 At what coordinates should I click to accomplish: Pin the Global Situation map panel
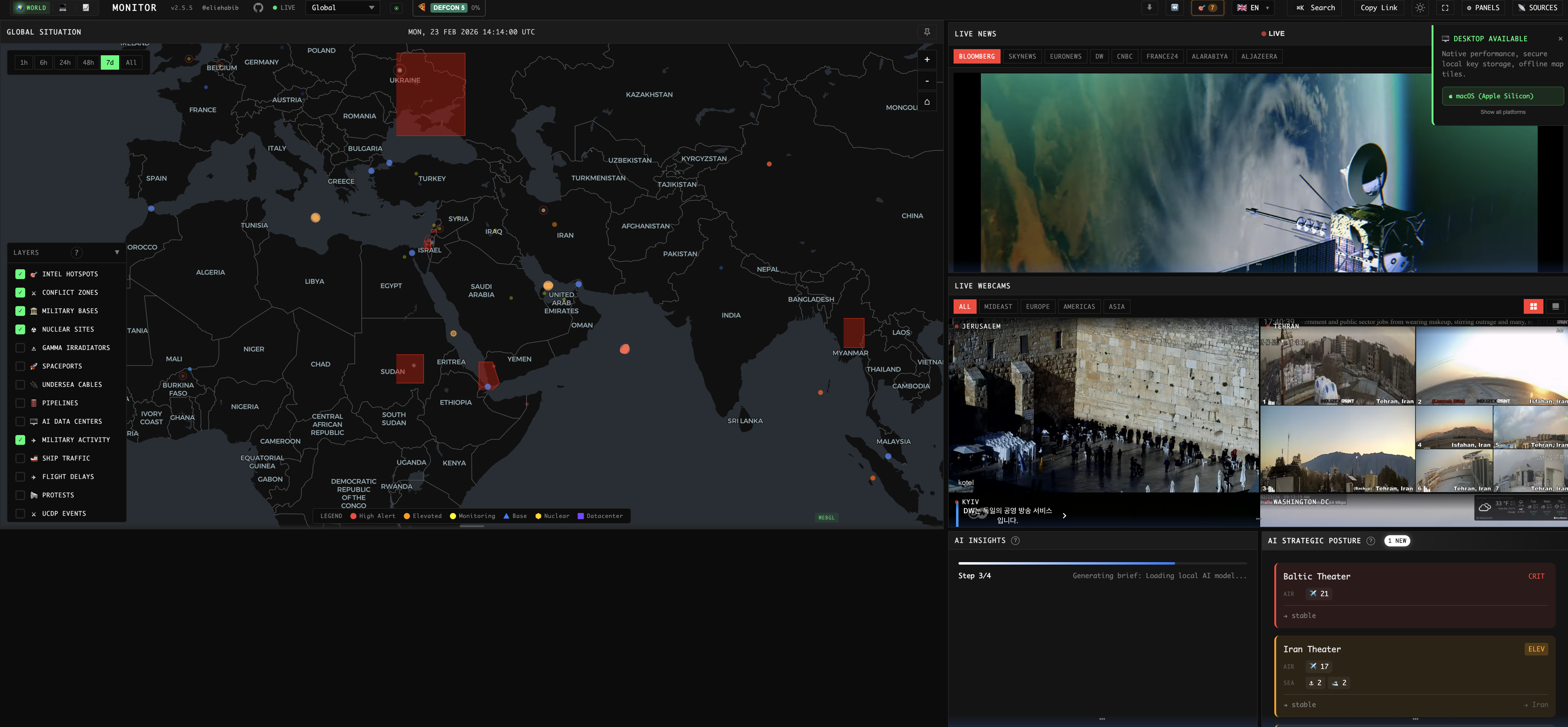(x=927, y=32)
